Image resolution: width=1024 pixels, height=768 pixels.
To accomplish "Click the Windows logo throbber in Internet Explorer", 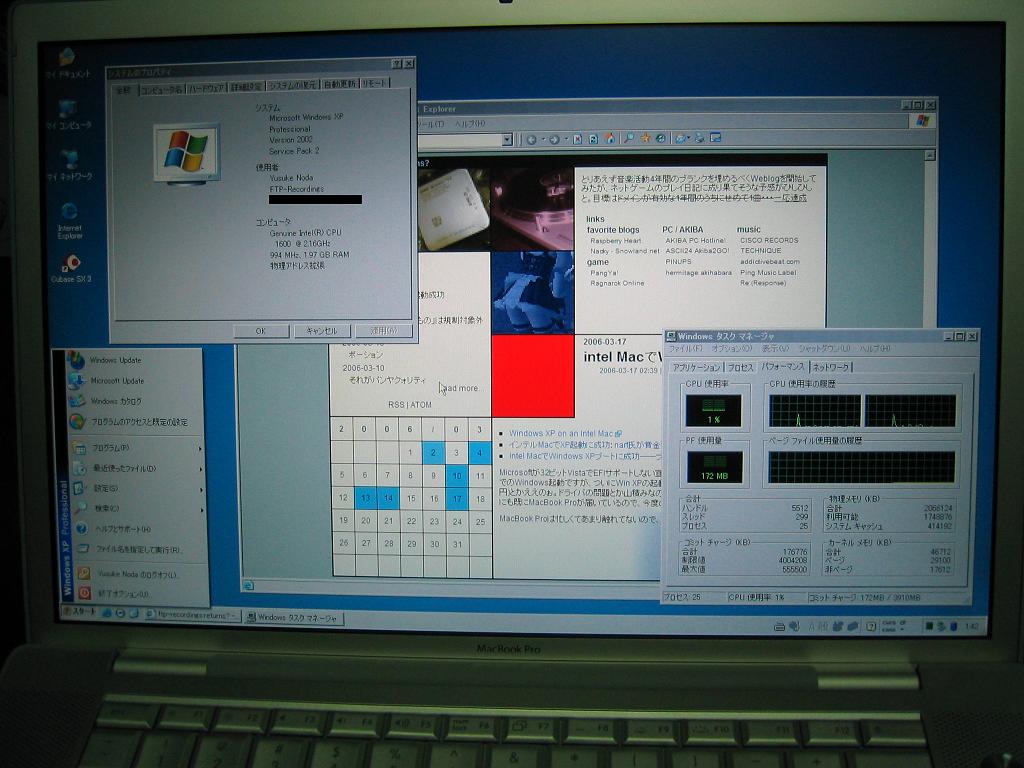I will click(x=922, y=121).
